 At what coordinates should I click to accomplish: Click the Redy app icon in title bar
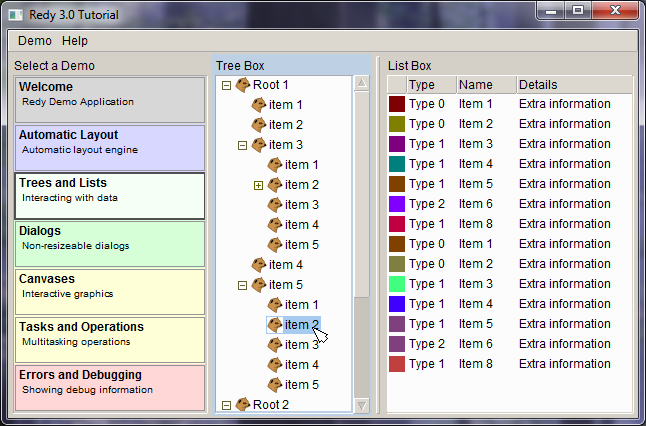(16, 15)
